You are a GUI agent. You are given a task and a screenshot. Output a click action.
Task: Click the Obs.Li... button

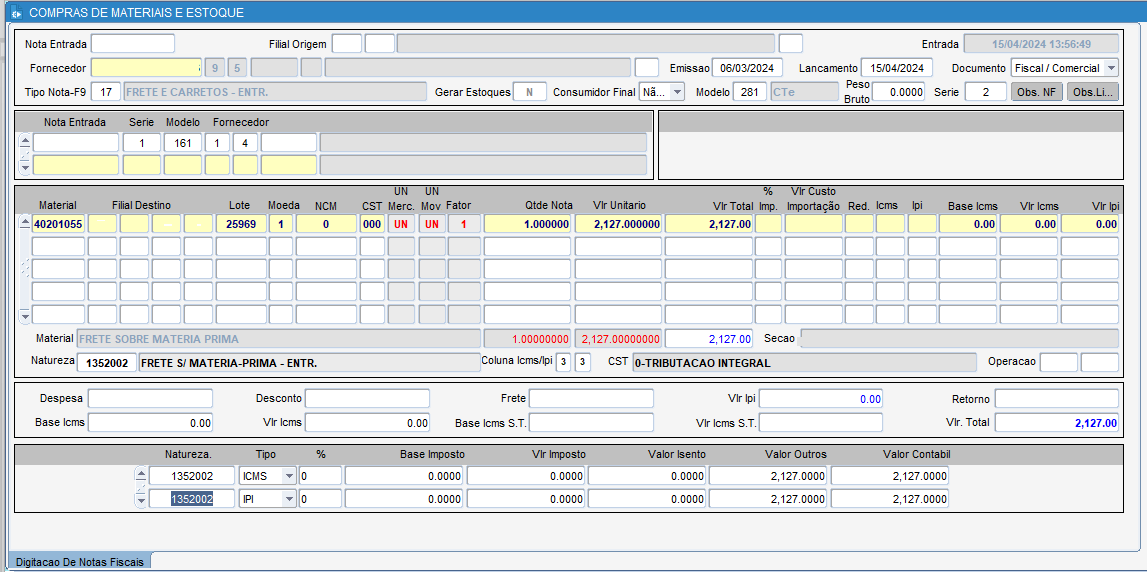coord(1093,91)
